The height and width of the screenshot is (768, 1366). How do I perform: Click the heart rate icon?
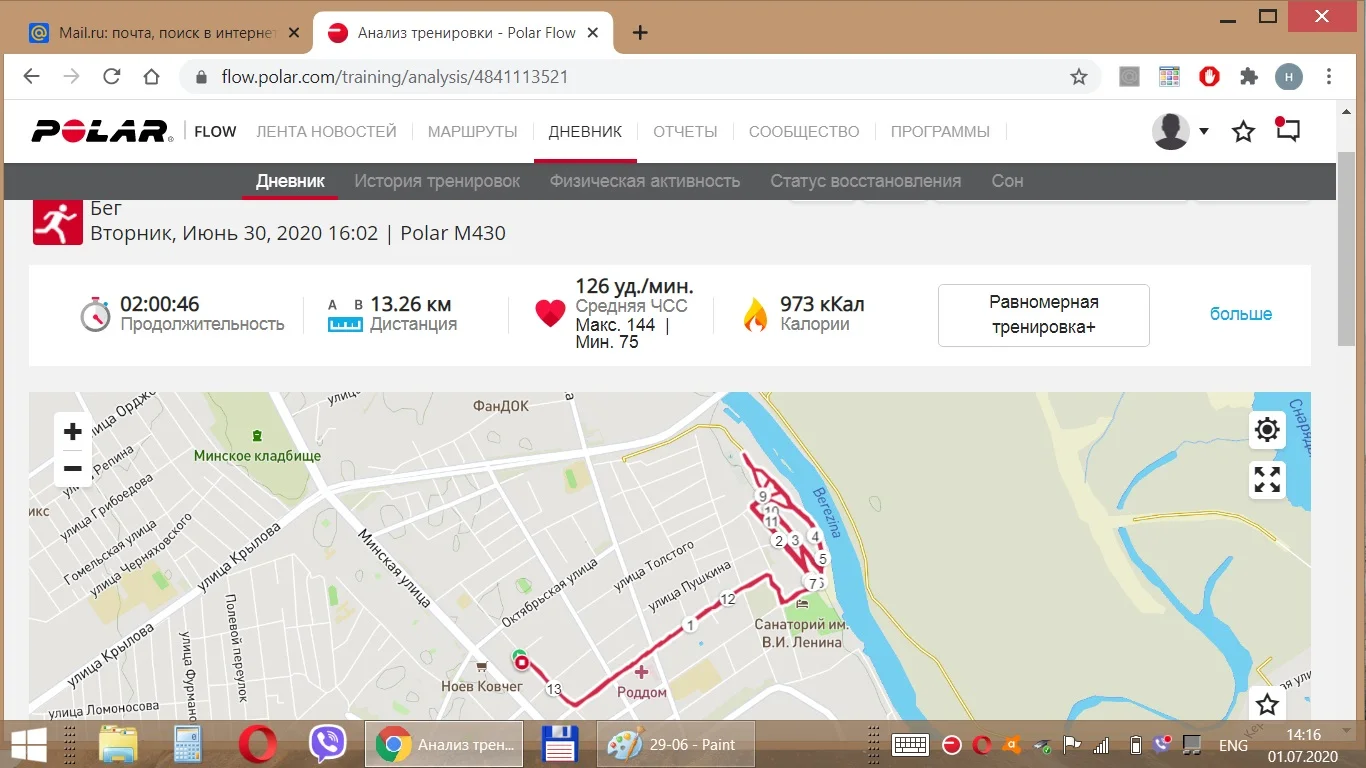[x=550, y=314]
